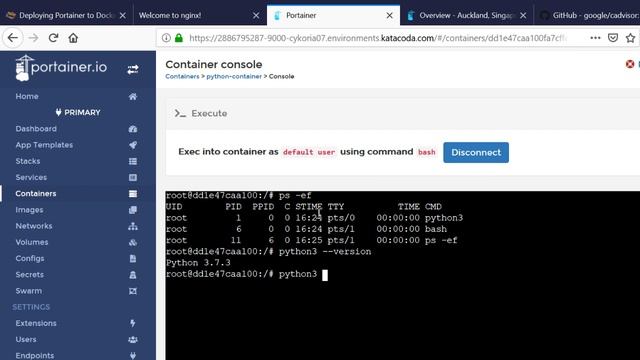Open Extensions settings in sidebar

(36, 323)
